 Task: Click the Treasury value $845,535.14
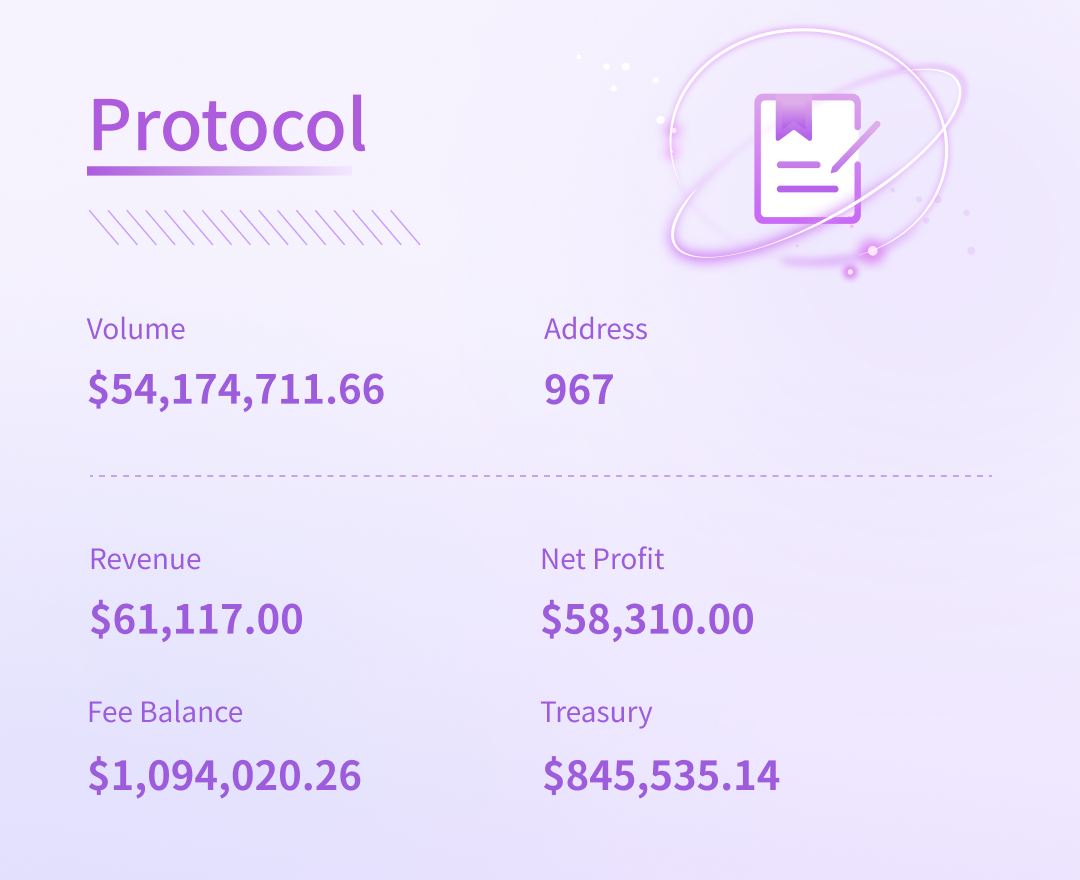click(661, 775)
